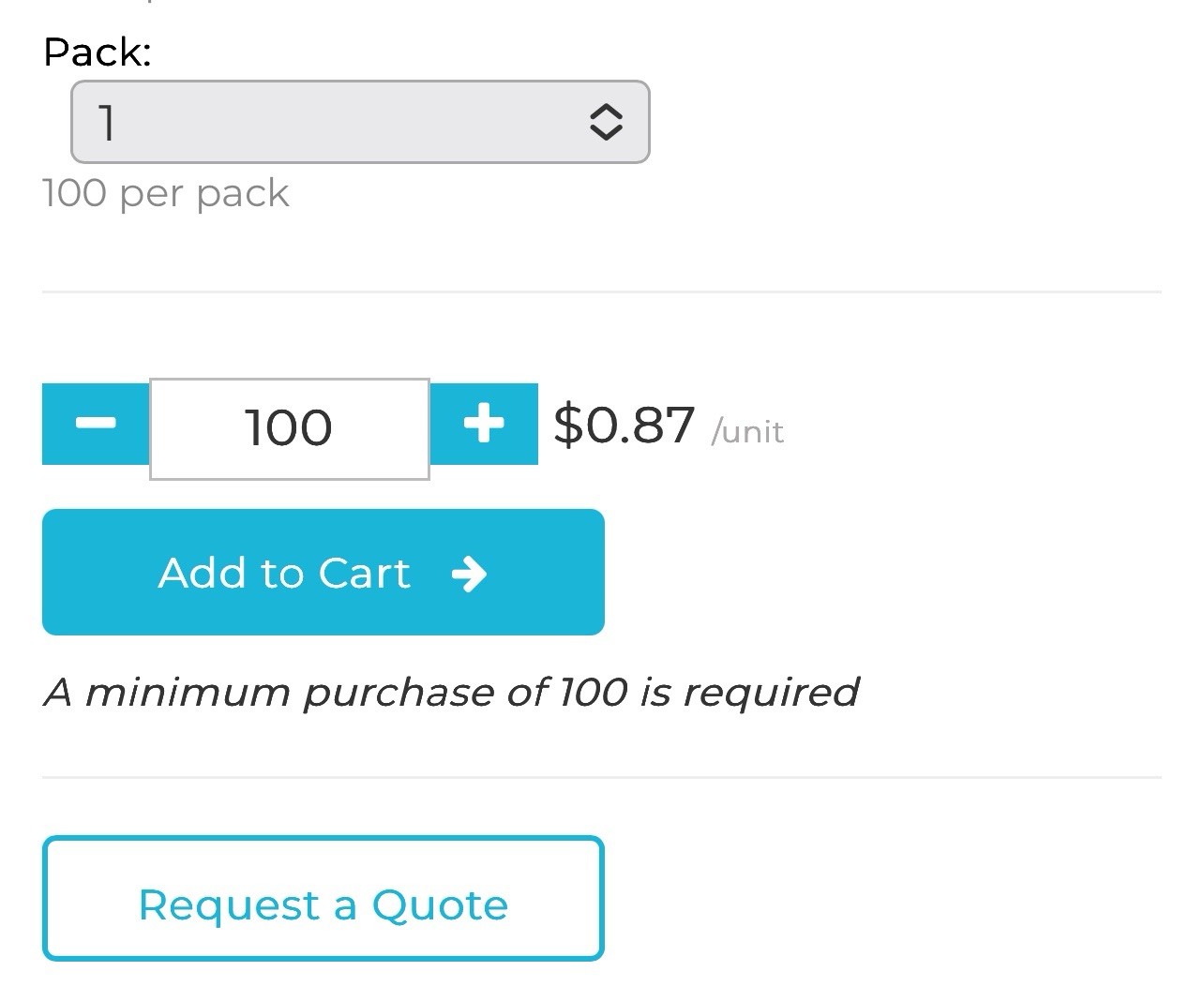Select the value 1 inside the Pack combo box
The height and width of the screenshot is (1001, 1204).
point(107,122)
